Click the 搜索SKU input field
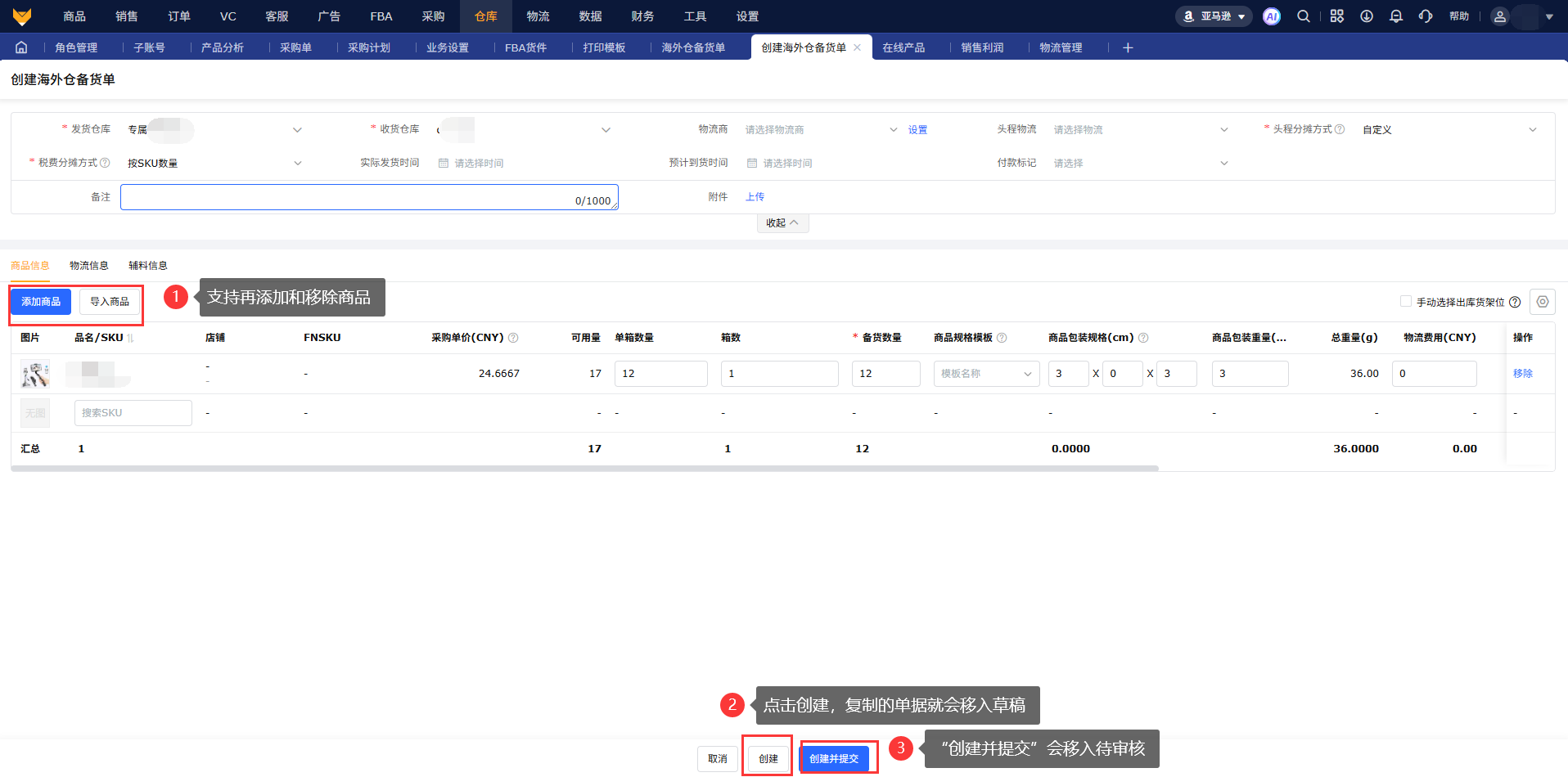Image resolution: width=1568 pixels, height=777 pixels. pyautogui.click(x=133, y=413)
